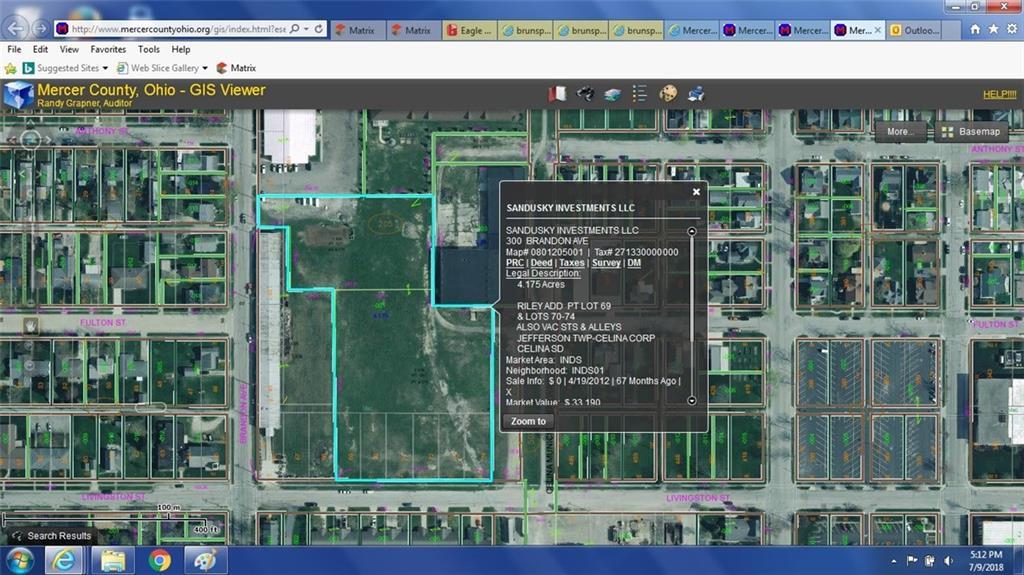Open the browser settings gear icon
1024x575 pixels.
[x=1012, y=29]
